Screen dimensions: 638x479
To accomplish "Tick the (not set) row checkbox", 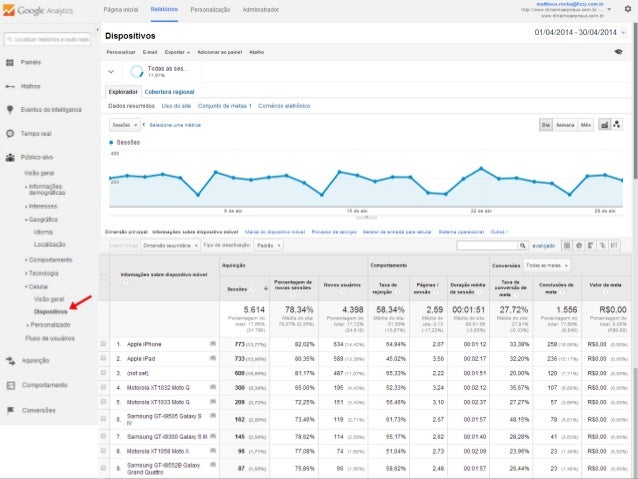I will (103, 372).
